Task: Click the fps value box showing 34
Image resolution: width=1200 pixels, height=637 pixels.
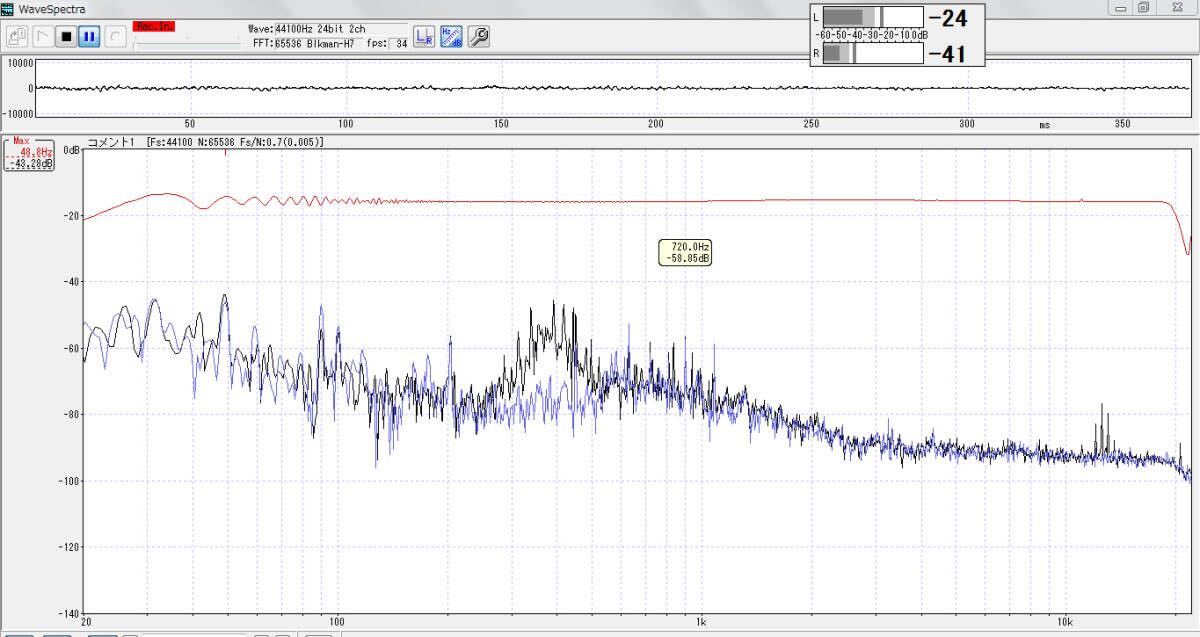Action: [399, 43]
